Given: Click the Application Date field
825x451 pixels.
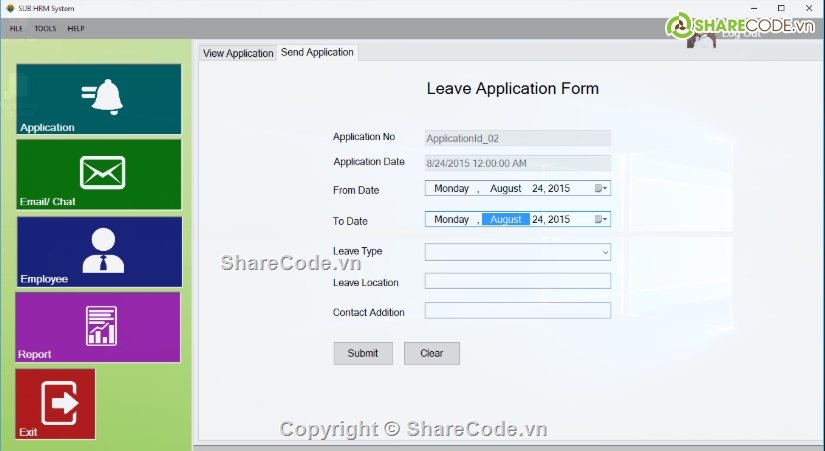Looking at the screenshot, I should [x=518, y=163].
